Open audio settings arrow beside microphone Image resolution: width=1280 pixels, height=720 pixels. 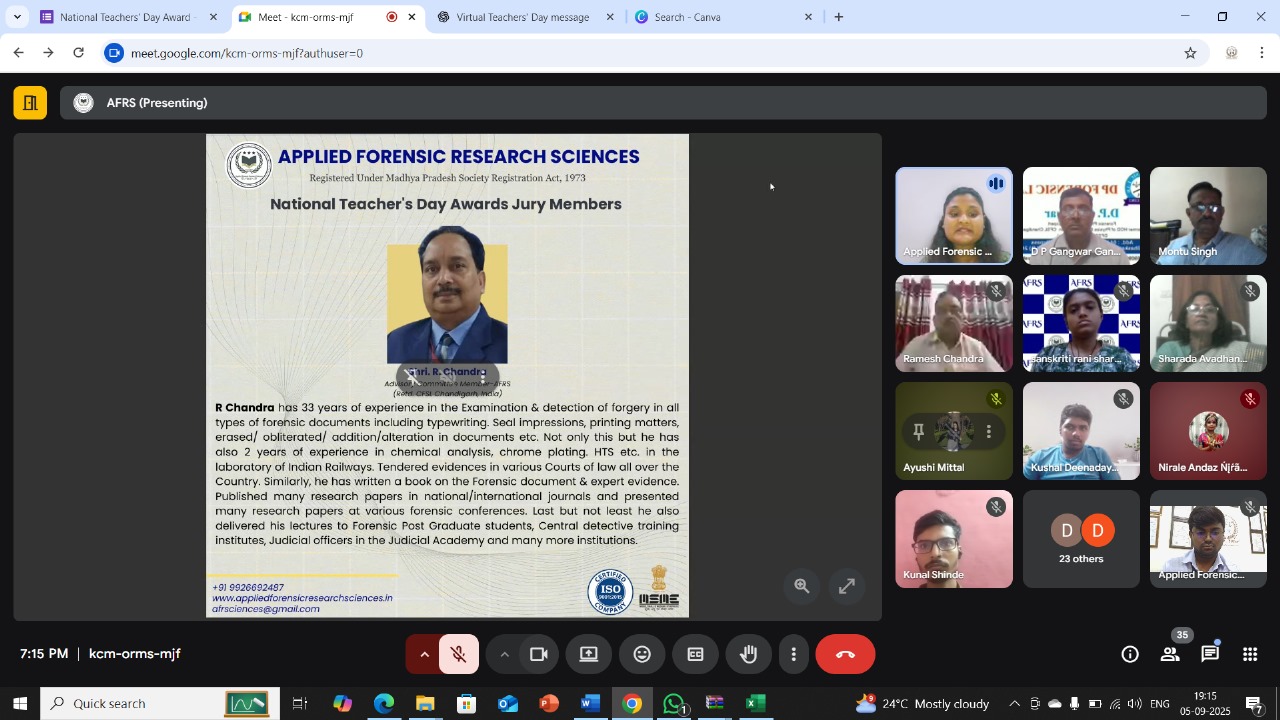click(x=424, y=654)
